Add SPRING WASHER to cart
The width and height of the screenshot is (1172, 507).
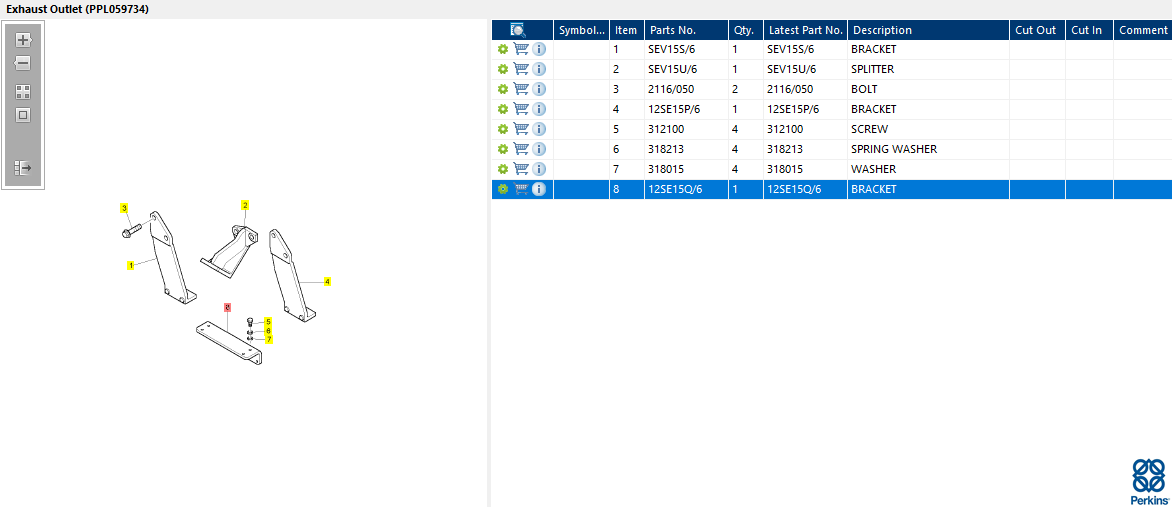coord(521,149)
